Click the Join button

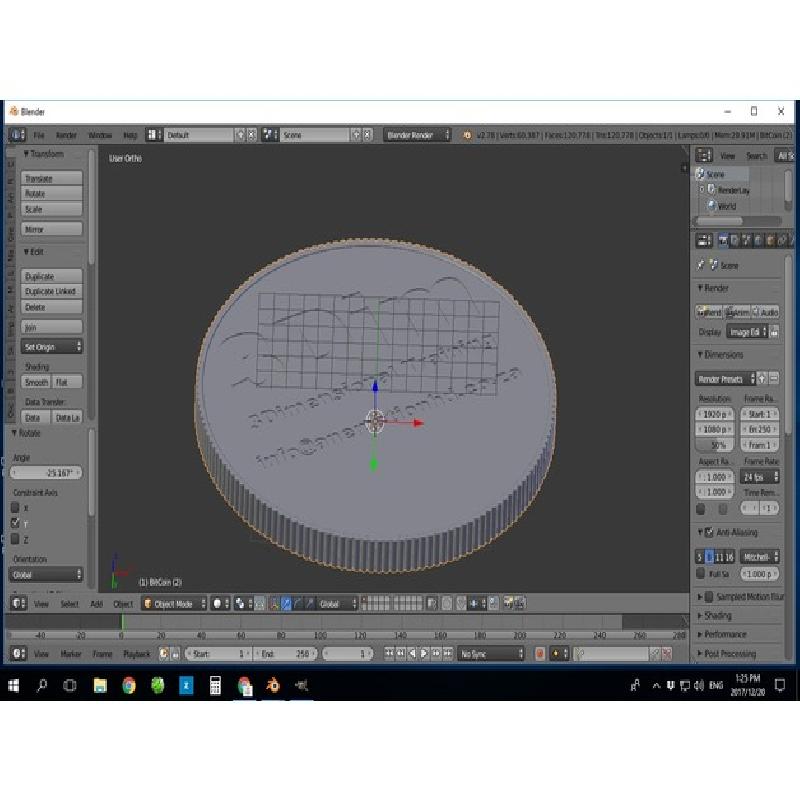pyautogui.click(x=52, y=327)
